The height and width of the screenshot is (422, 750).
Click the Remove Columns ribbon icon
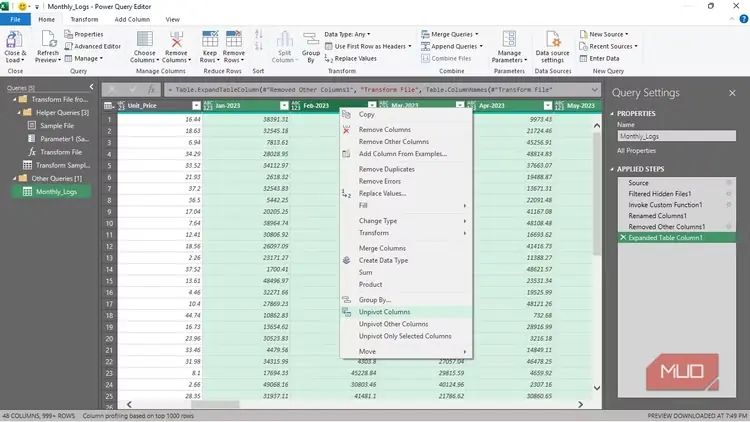176,40
